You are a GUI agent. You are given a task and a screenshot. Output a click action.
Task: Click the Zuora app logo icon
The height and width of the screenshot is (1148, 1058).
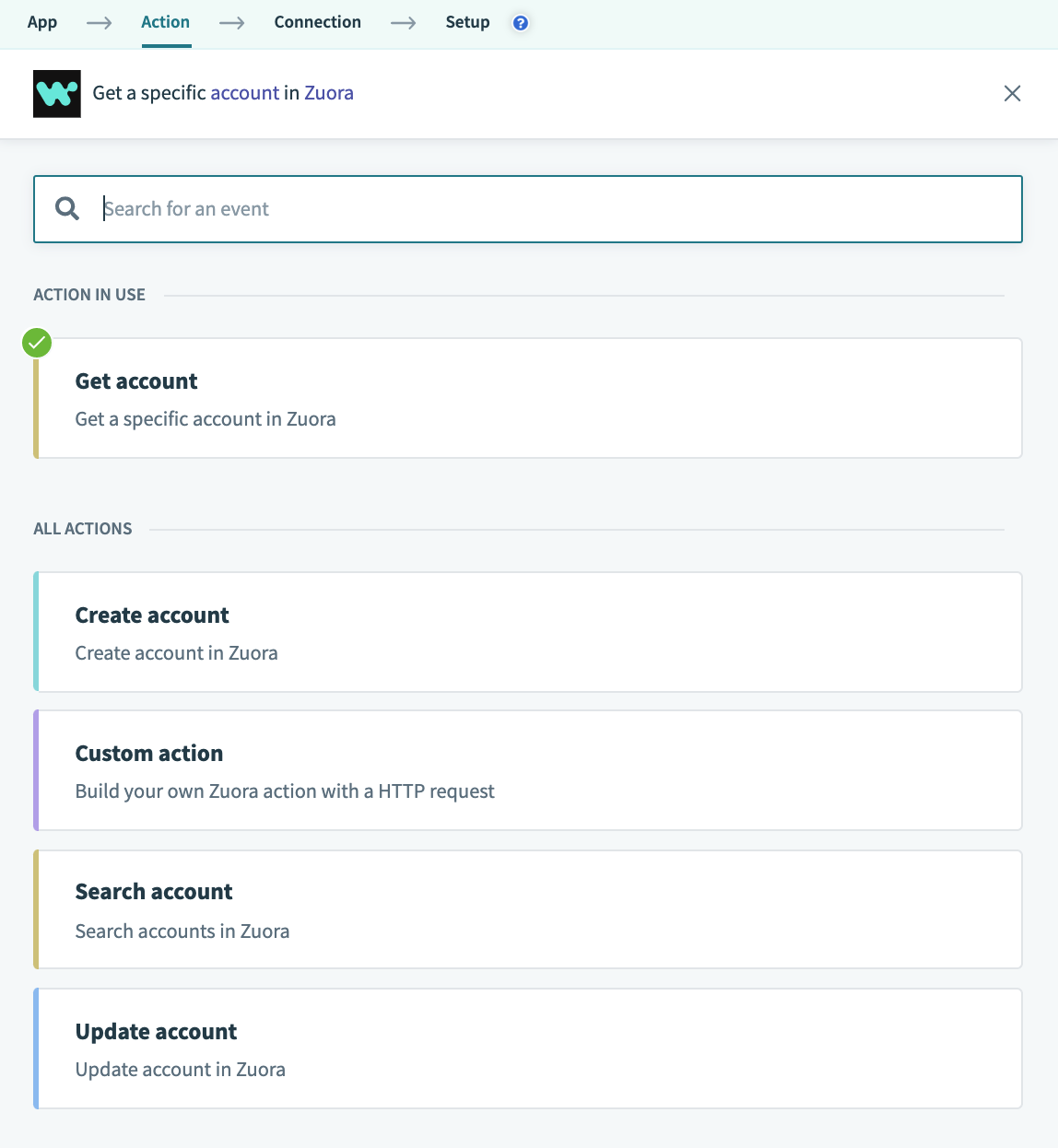[56, 93]
